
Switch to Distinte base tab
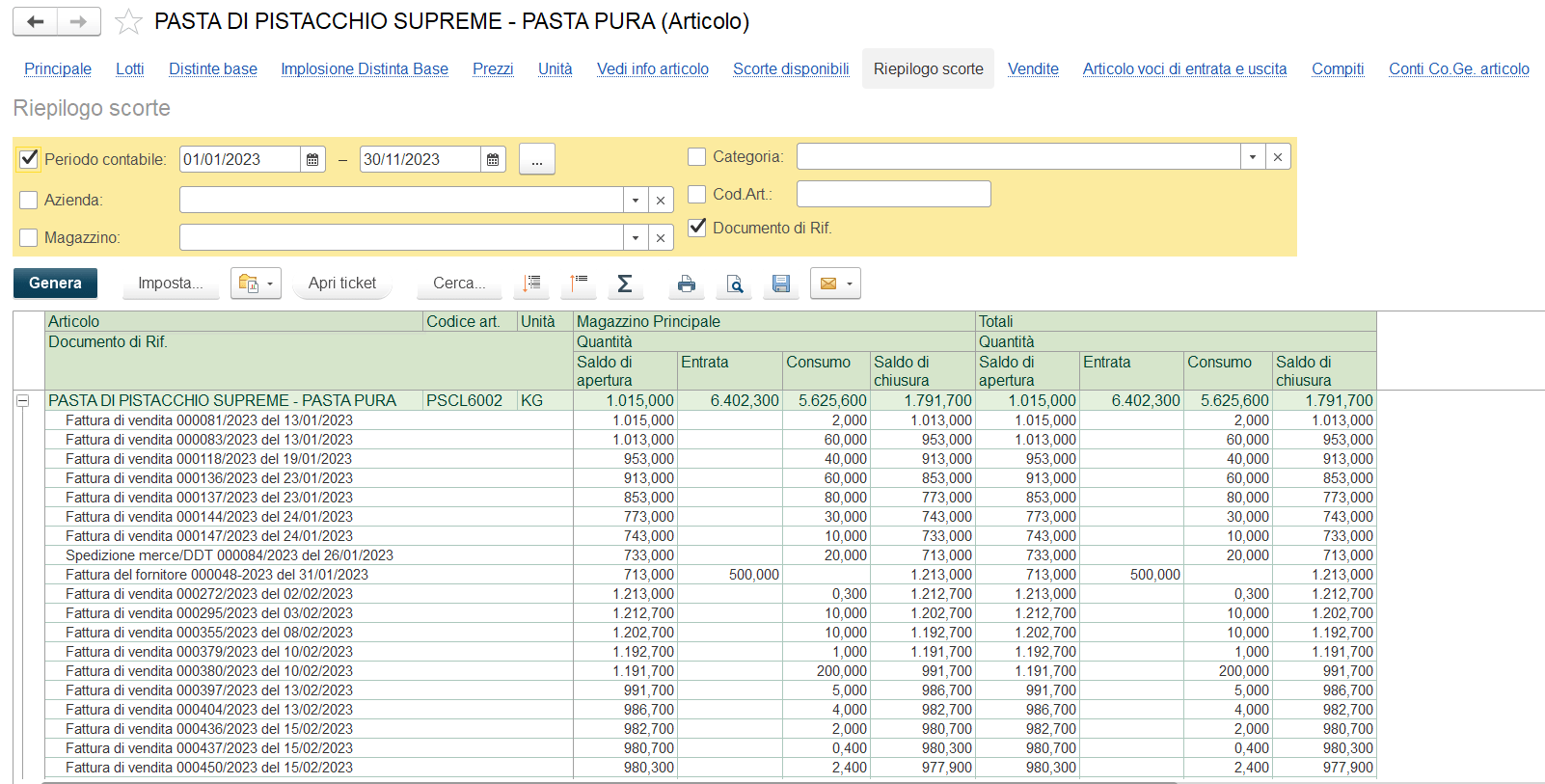coord(213,69)
